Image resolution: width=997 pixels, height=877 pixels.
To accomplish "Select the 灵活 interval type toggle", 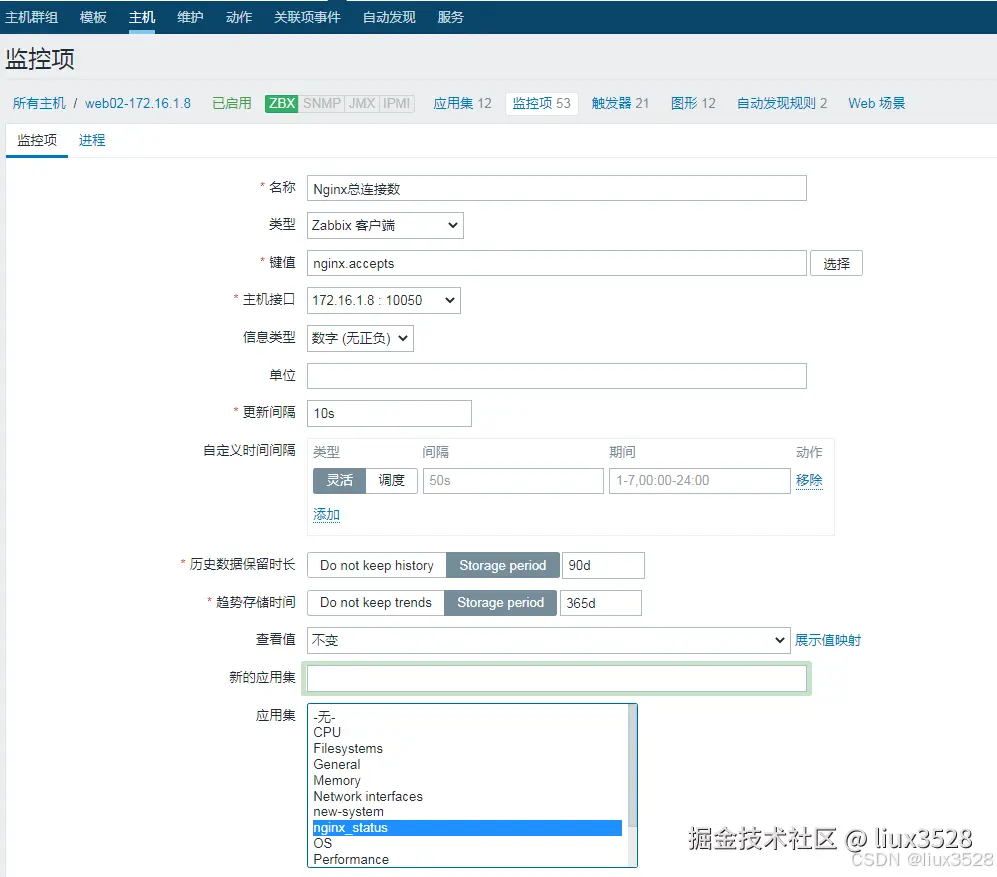I will coord(340,481).
